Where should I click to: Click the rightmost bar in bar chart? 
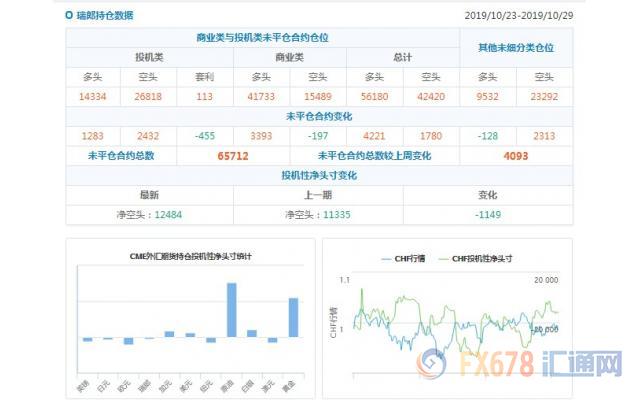(293, 318)
